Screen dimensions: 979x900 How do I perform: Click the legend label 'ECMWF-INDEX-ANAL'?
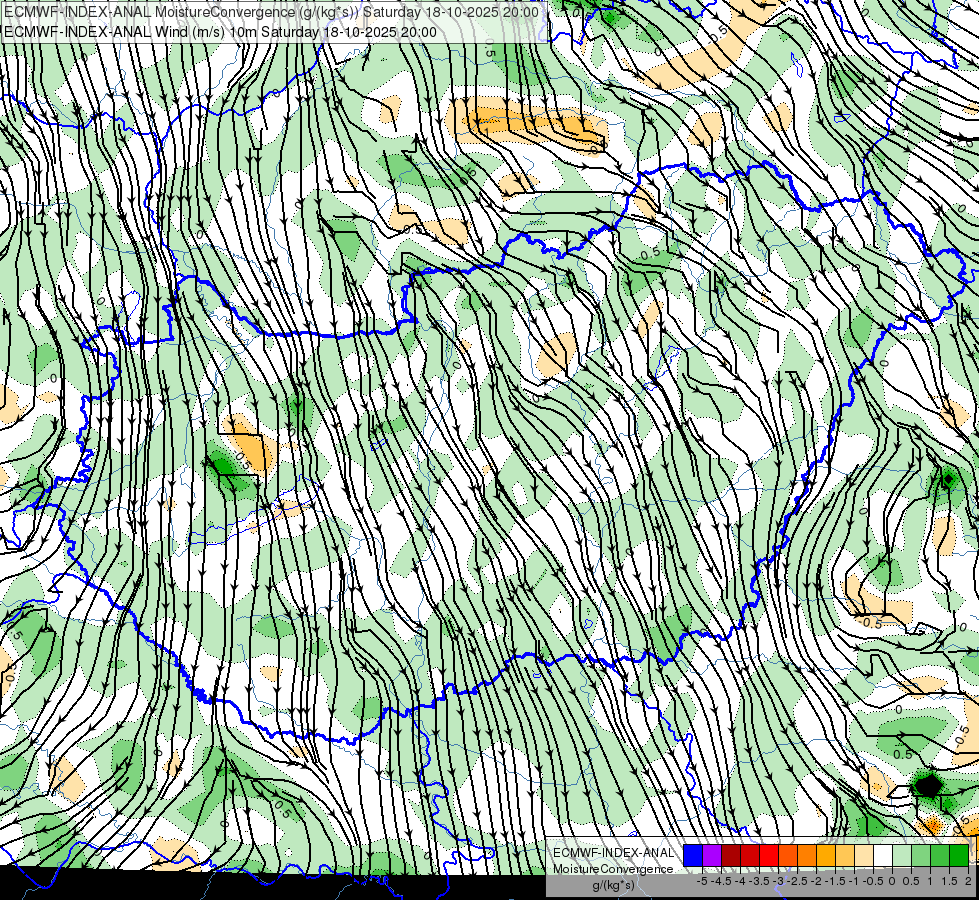pos(614,853)
